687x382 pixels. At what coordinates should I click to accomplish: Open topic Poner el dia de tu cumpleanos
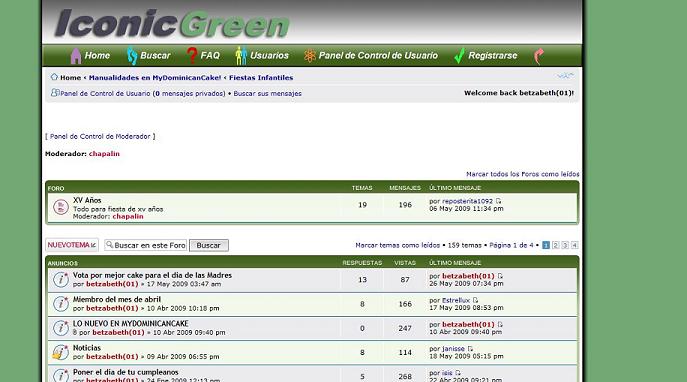pos(126,372)
